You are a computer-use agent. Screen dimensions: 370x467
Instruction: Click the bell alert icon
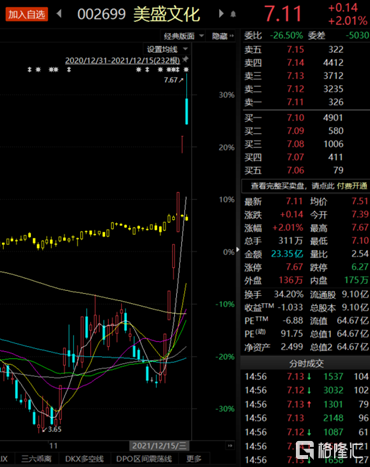[x=233, y=14]
